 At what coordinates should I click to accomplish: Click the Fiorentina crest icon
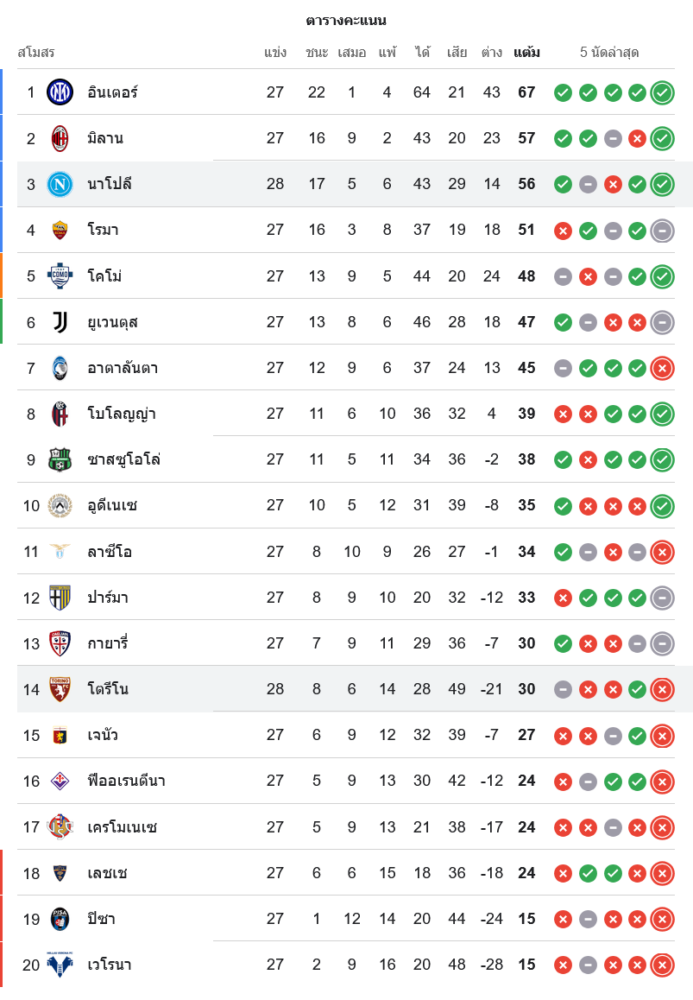pyautogui.click(x=60, y=781)
